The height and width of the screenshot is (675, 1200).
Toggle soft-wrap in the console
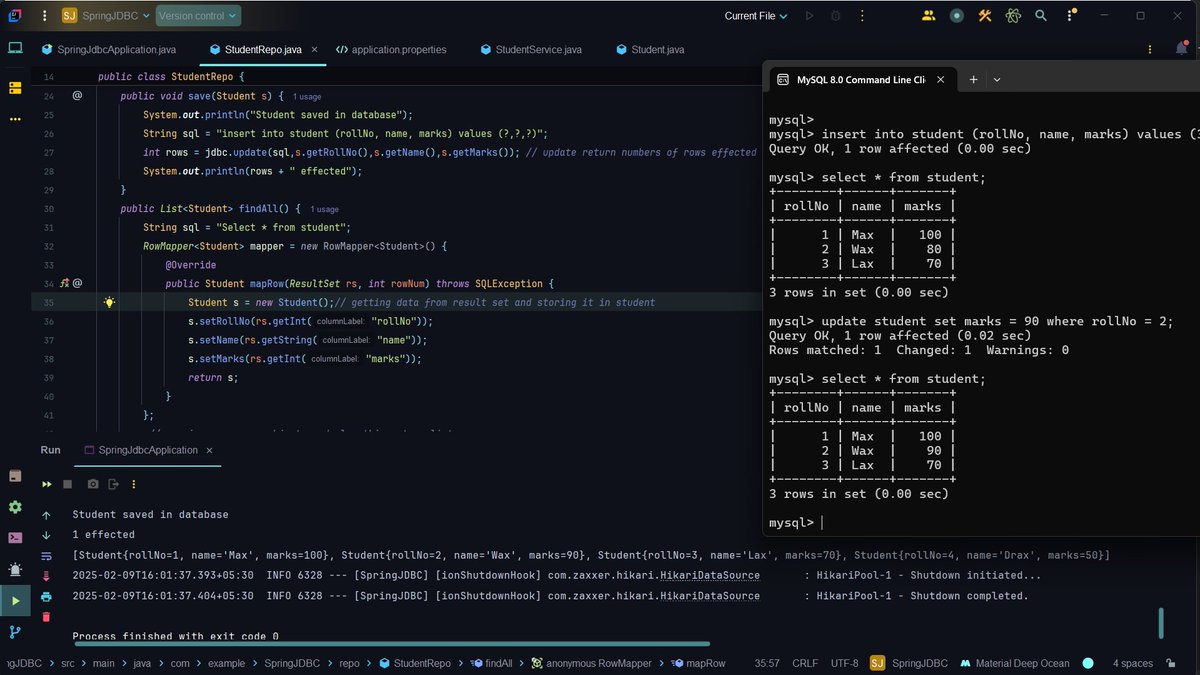(46, 556)
